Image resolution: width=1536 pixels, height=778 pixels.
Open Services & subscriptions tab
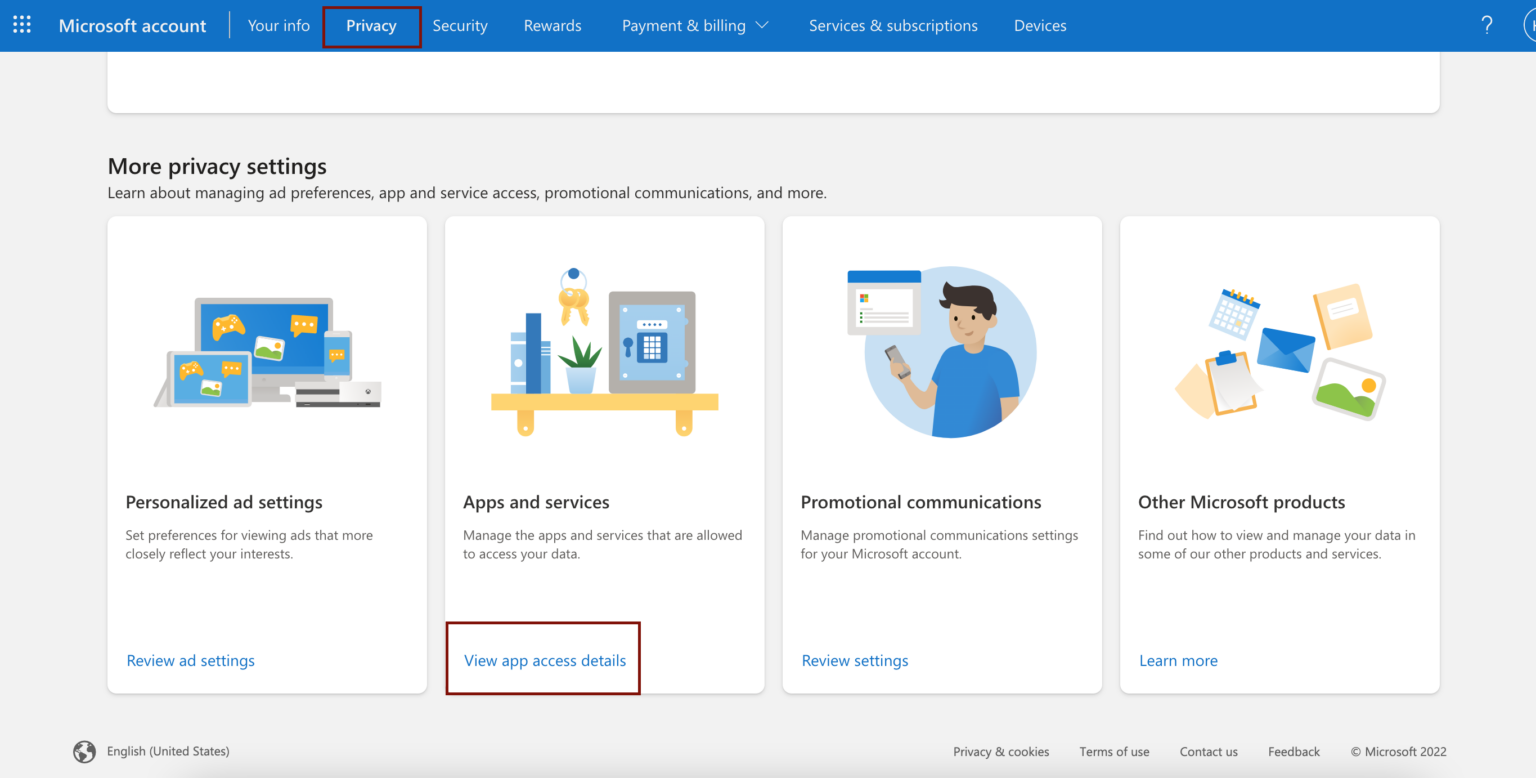click(893, 26)
